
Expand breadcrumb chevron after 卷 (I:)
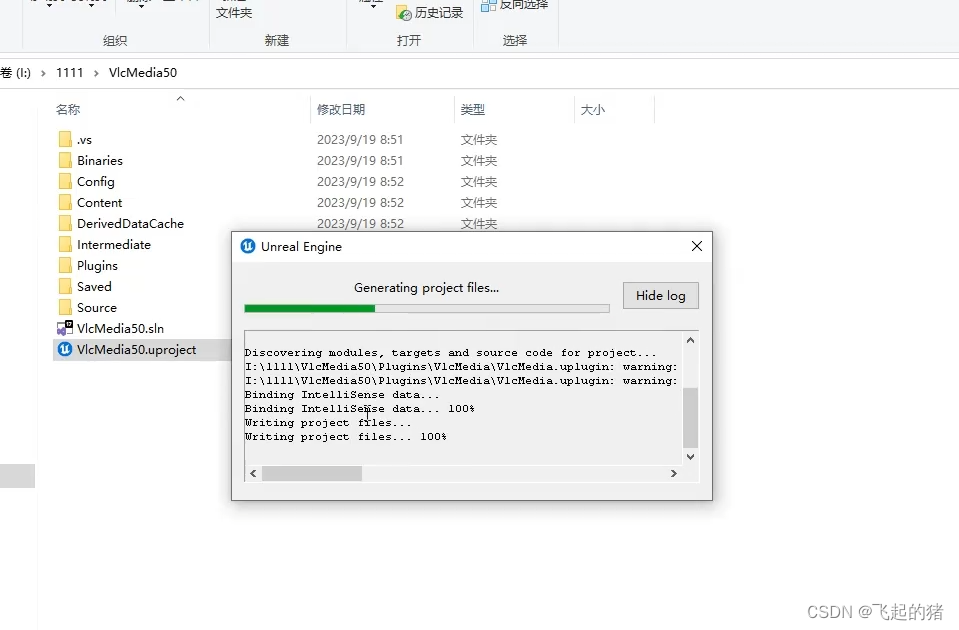pos(43,73)
